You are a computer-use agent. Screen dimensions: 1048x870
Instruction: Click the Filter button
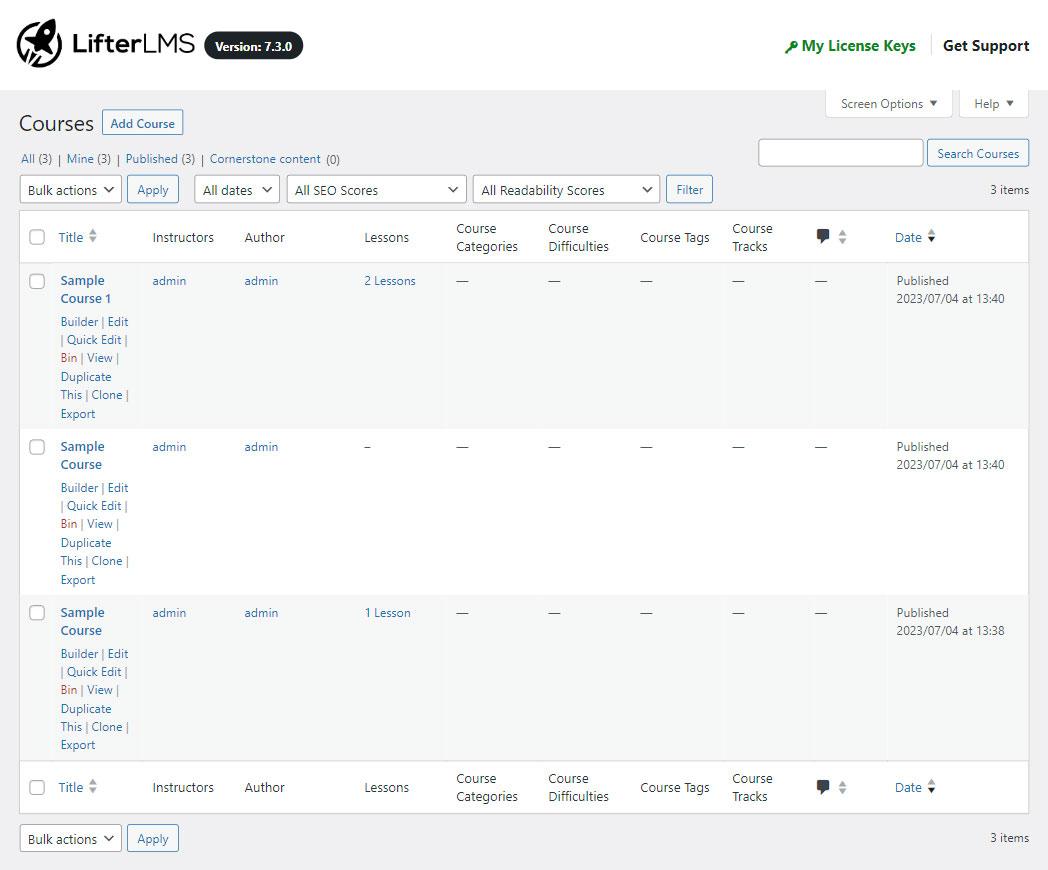pos(689,190)
